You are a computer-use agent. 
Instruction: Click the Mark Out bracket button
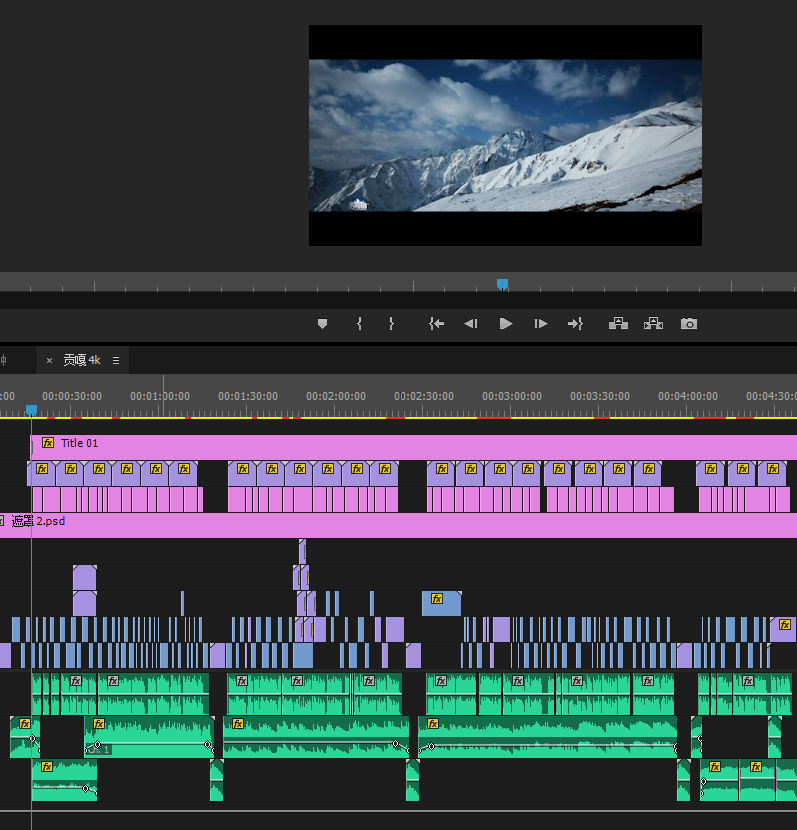[x=391, y=323]
